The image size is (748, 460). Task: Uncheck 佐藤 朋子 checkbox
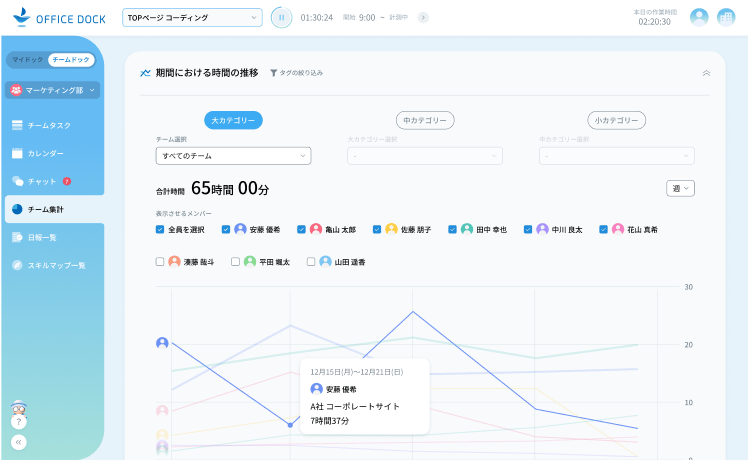377,230
